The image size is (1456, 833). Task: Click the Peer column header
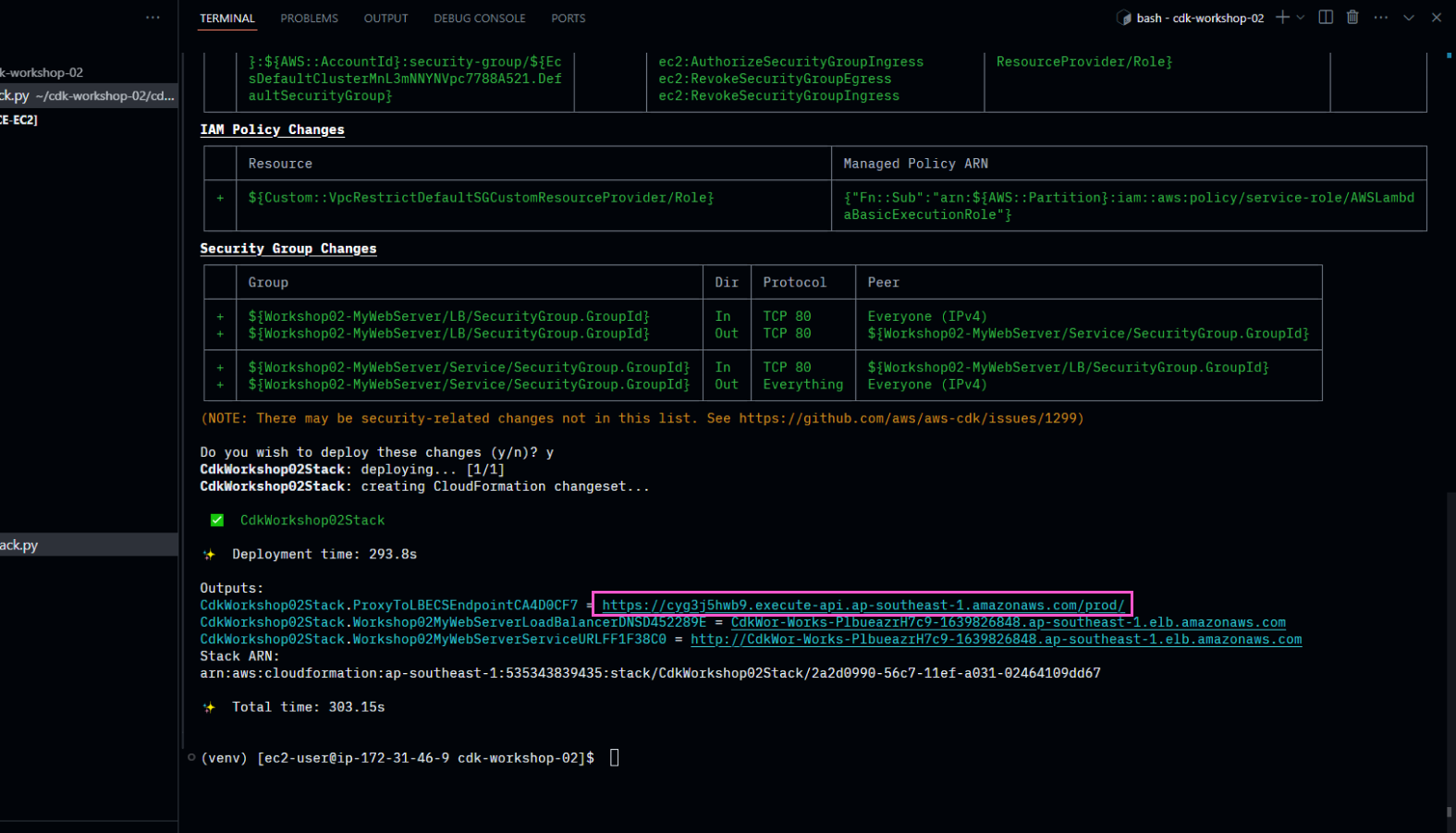883,283
